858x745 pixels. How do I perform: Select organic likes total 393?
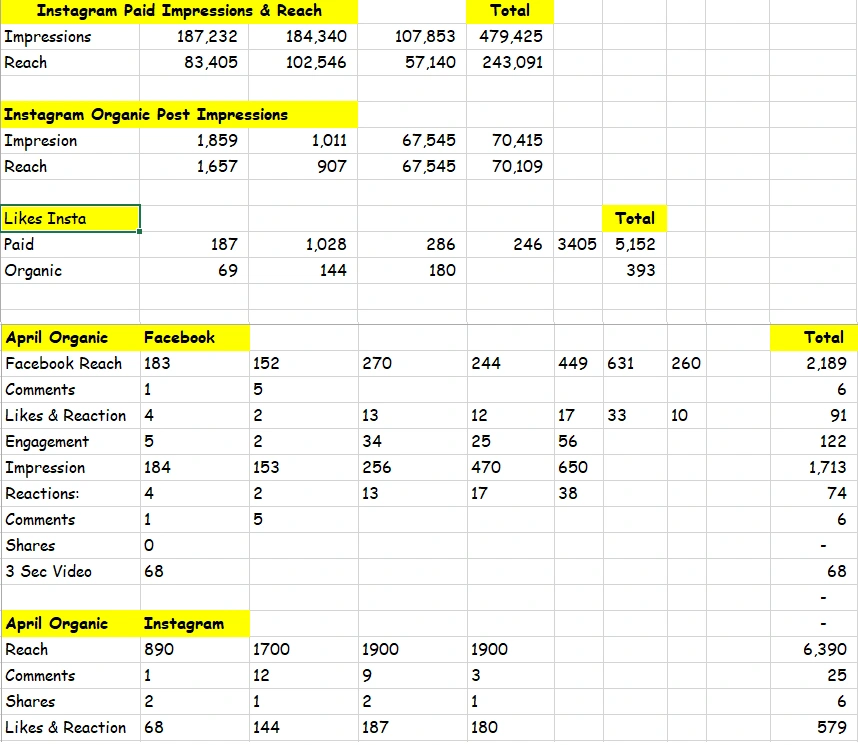tap(634, 270)
